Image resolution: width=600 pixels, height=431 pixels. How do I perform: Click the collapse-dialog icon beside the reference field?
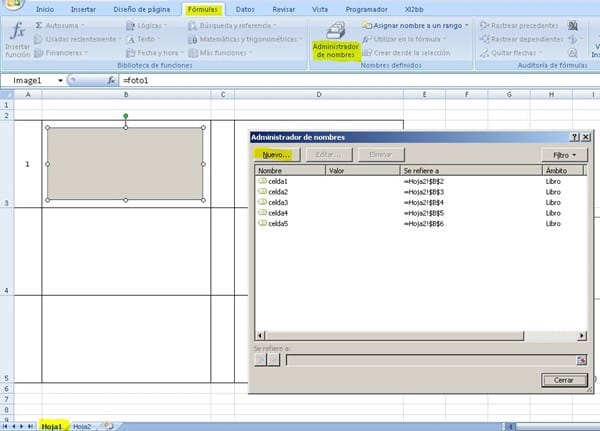[x=580, y=359]
